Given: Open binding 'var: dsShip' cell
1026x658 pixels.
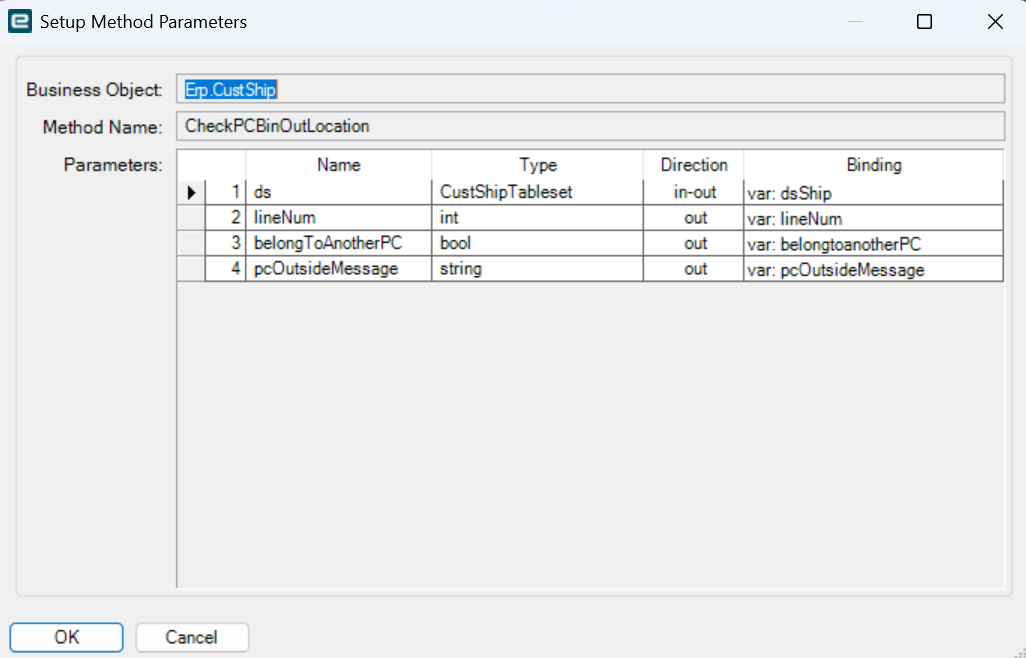Looking at the screenshot, I should pyautogui.click(x=874, y=192).
